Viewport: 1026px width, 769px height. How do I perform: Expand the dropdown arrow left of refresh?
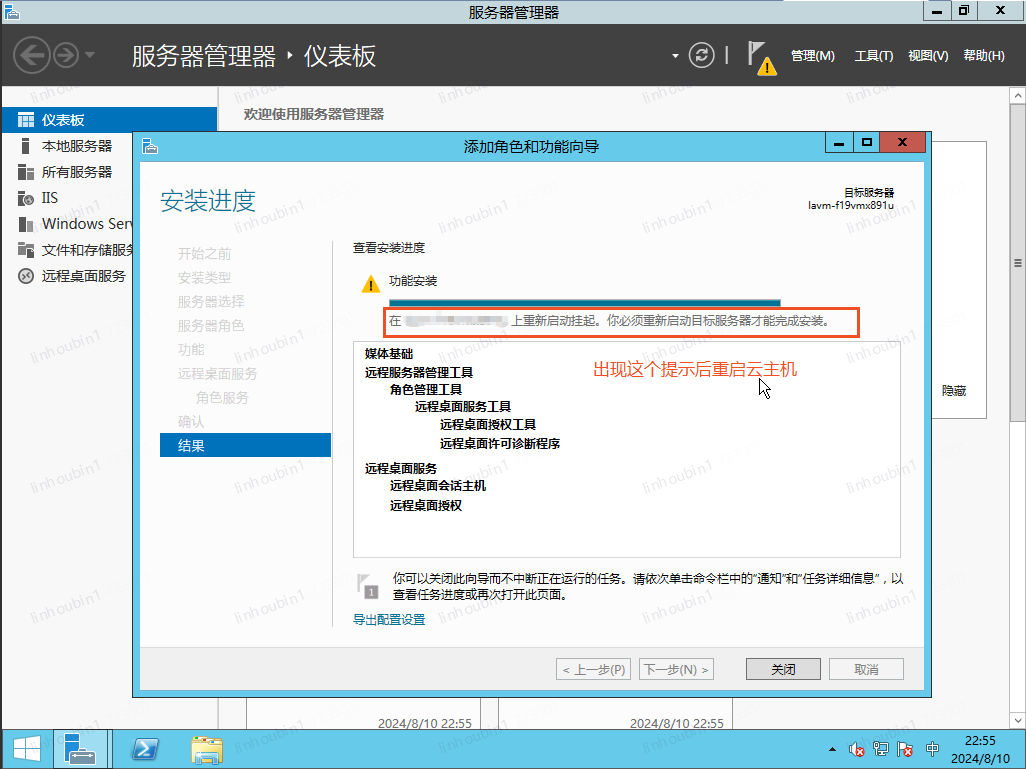click(675, 56)
